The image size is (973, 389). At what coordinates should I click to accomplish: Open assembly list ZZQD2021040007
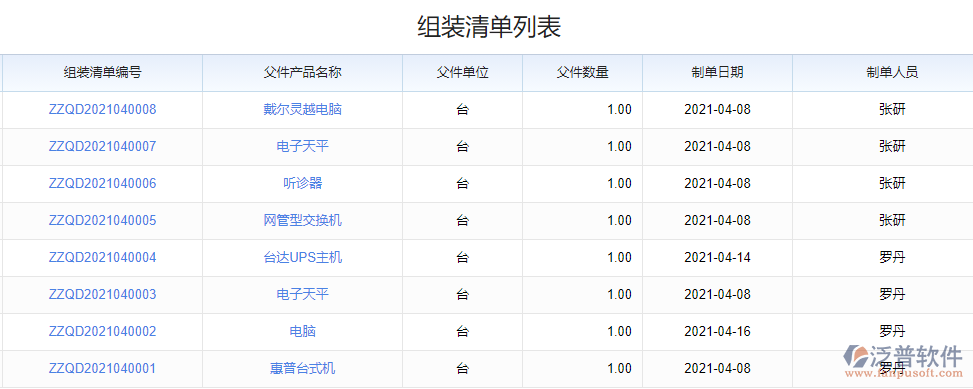pyautogui.click(x=102, y=146)
